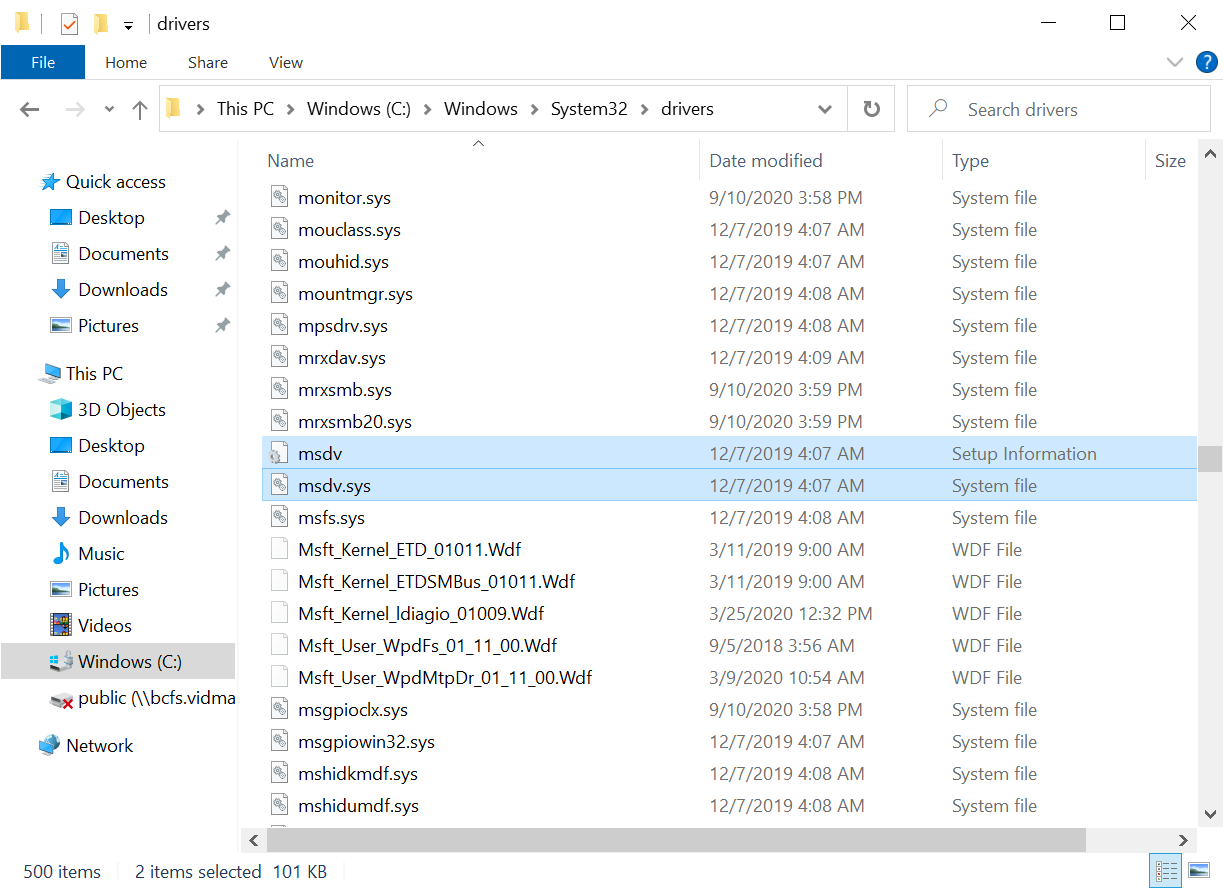Click the mrxsmb.sys file icon
1224x889 pixels.
pyautogui.click(x=279, y=390)
